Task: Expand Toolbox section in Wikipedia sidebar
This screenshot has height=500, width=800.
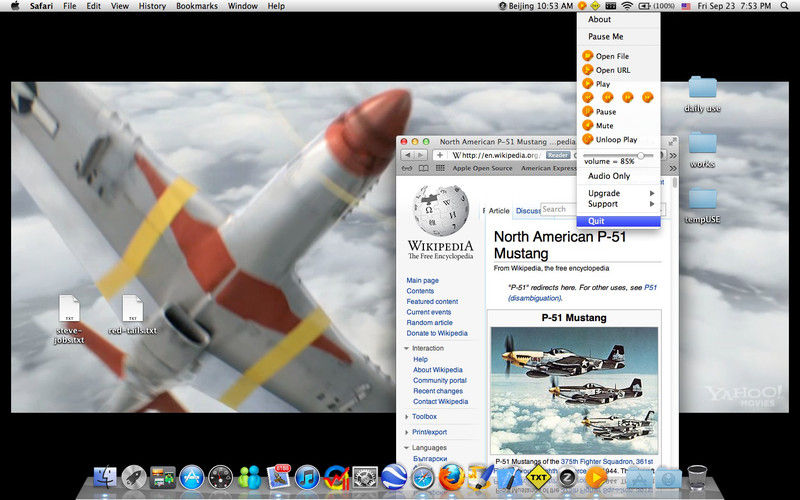Action: point(407,417)
